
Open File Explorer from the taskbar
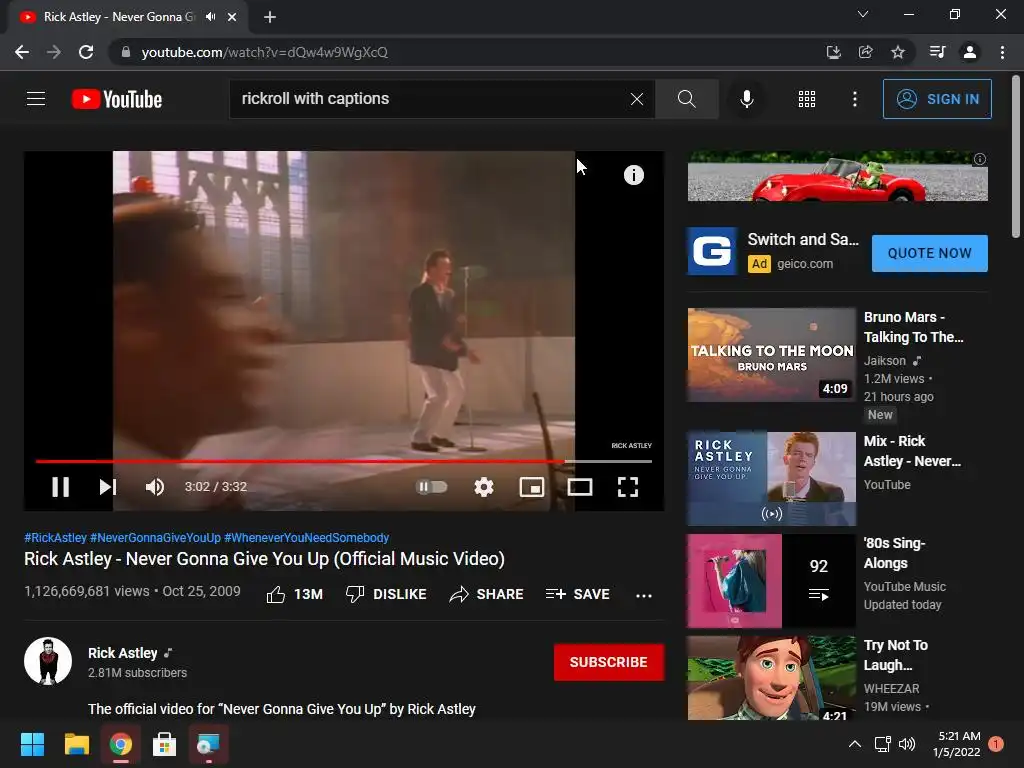click(x=76, y=744)
